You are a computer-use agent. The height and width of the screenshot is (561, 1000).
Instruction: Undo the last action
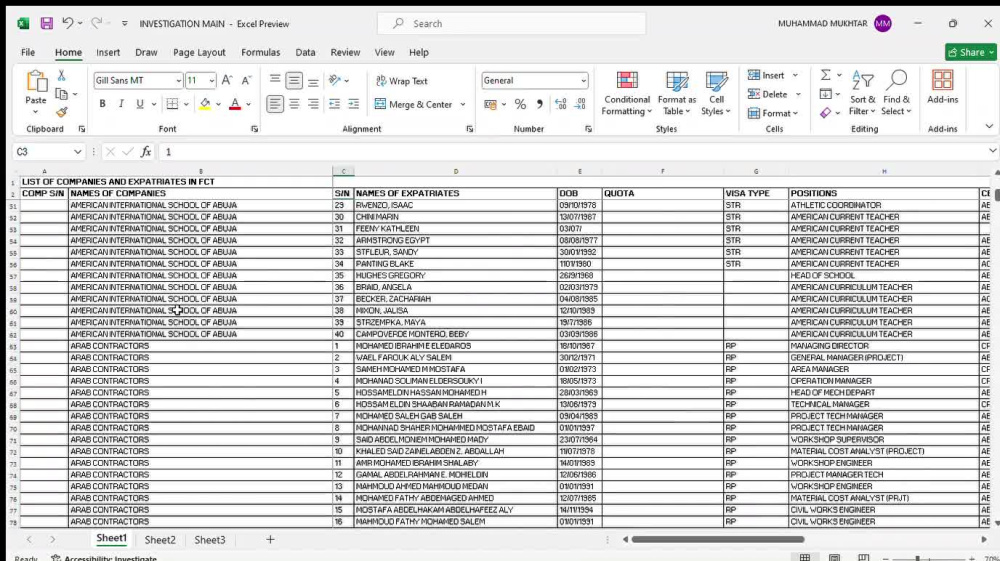(67, 24)
